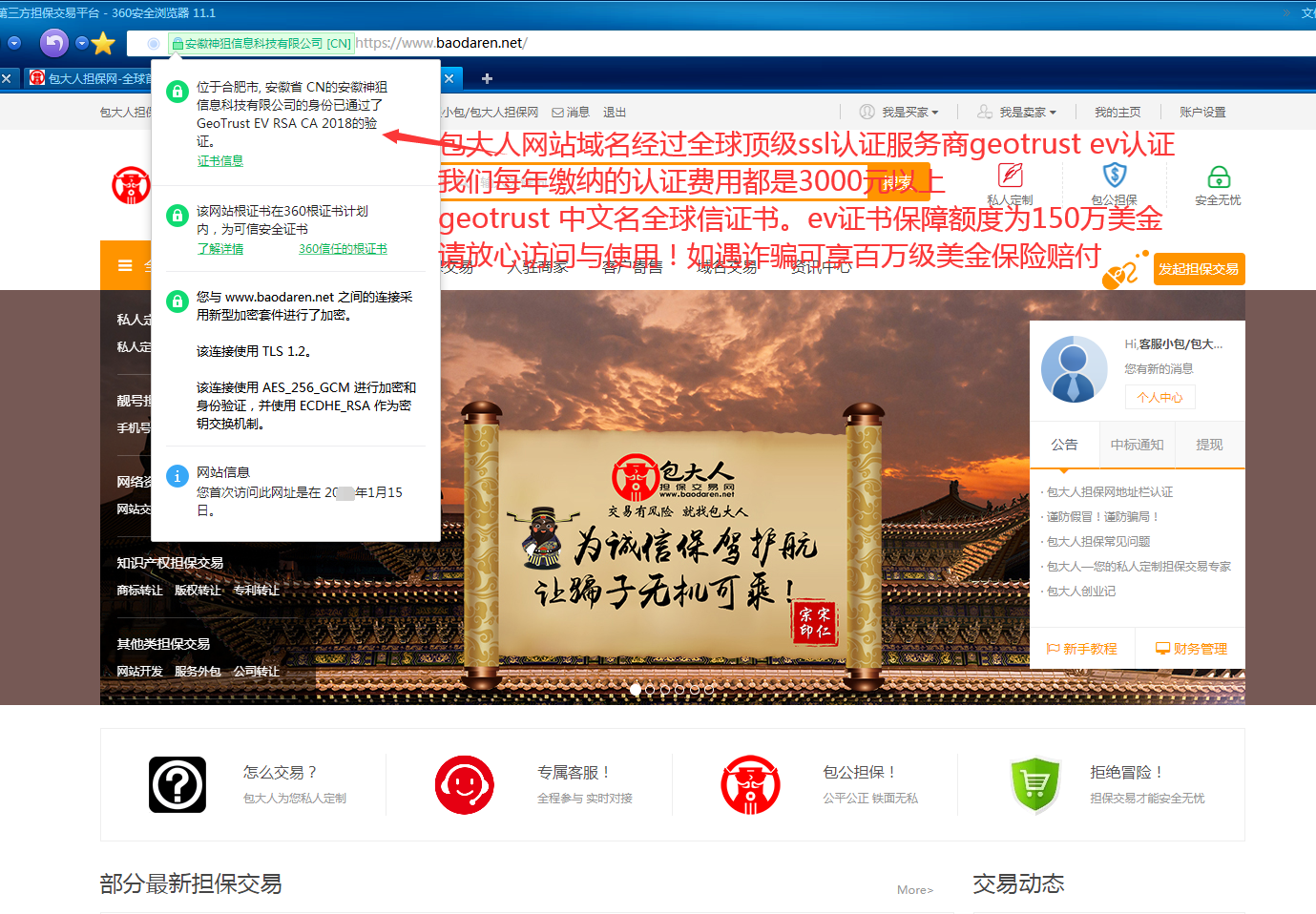Select the fourth banner carousel dot
The image size is (1316, 914).
679,689
